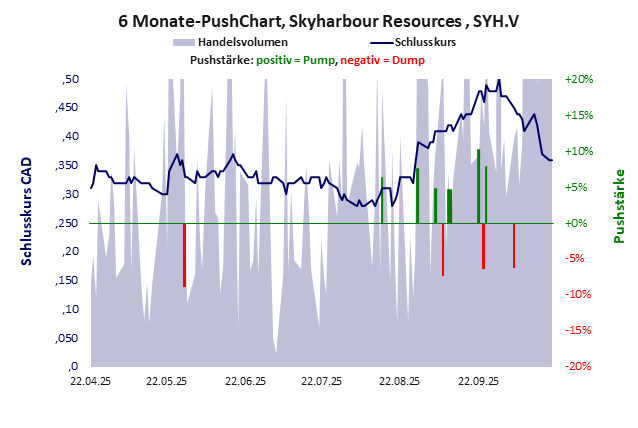Click the 22.09.25 date label
The image size is (638, 428).
click(x=478, y=381)
